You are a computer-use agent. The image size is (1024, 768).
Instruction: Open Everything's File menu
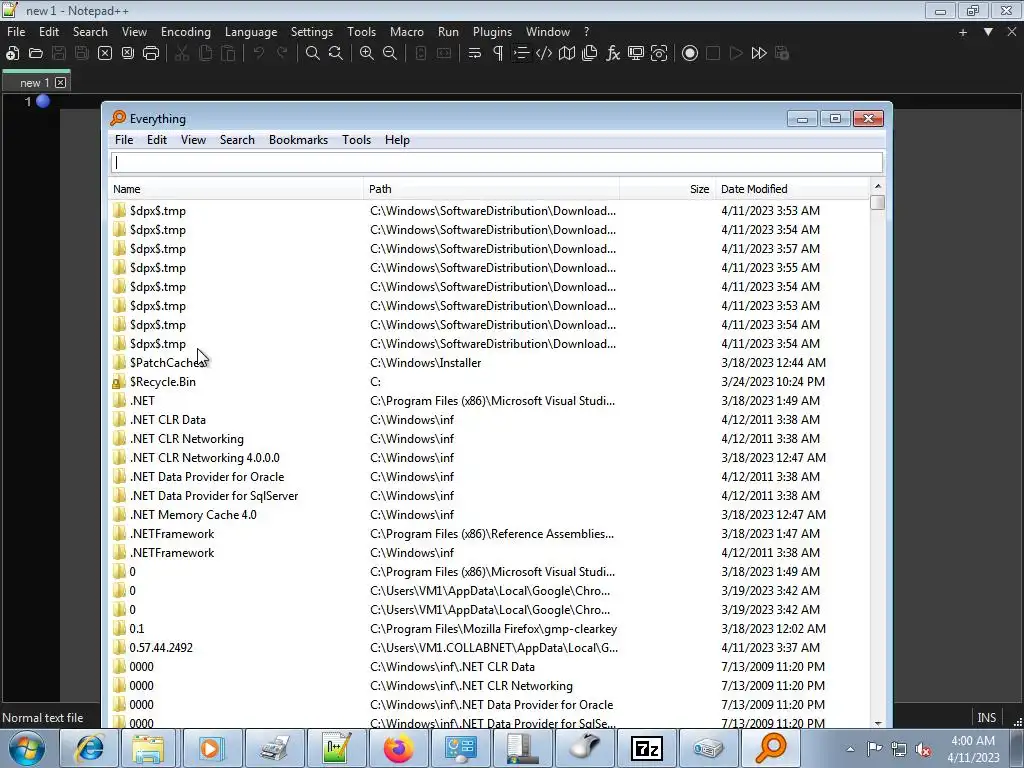tap(124, 140)
